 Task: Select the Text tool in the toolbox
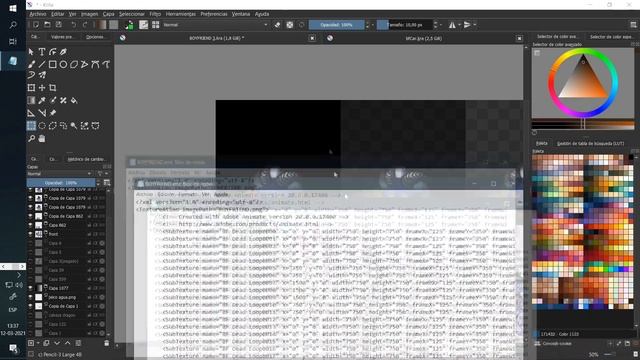pos(42,52)
